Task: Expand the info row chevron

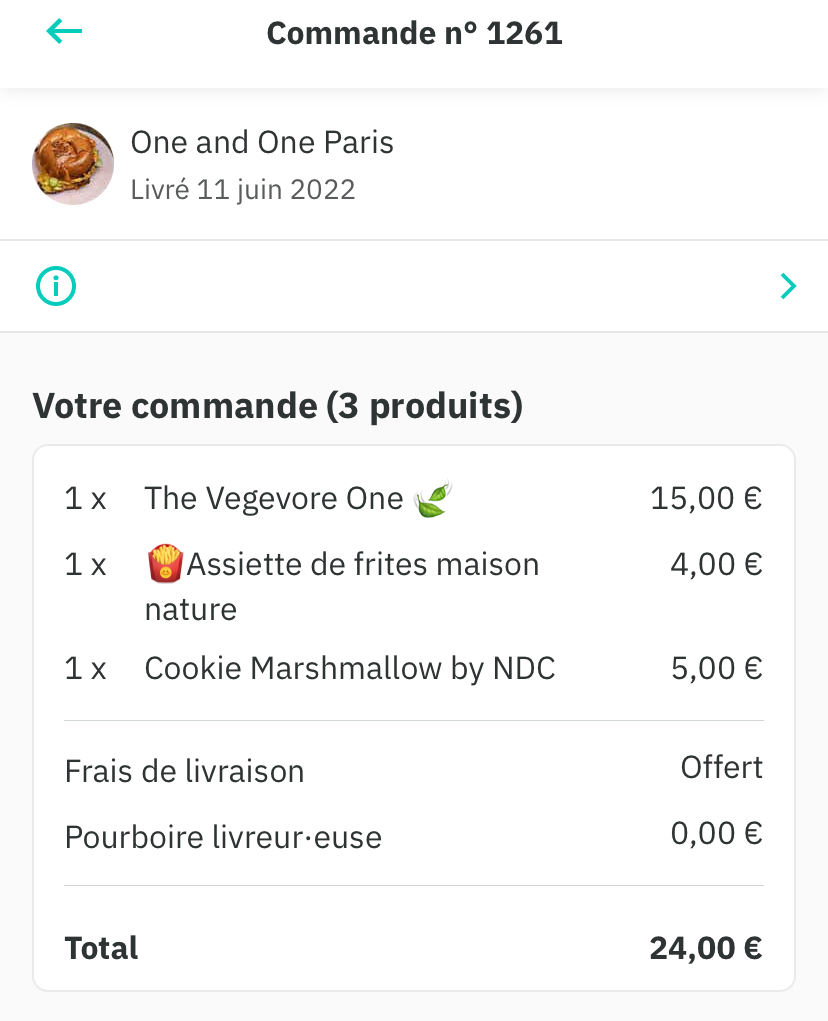Action: pyautogui.click(x=788, y=287)
